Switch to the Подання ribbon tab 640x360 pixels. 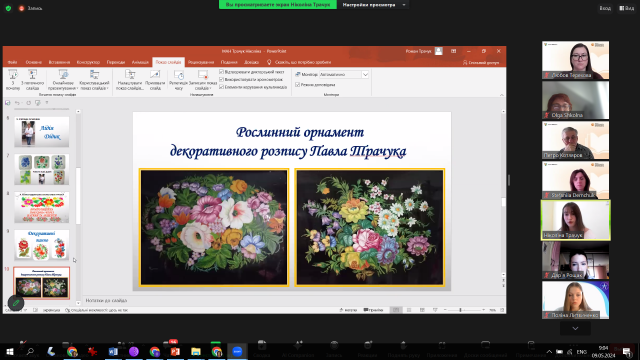click(229, 62)
